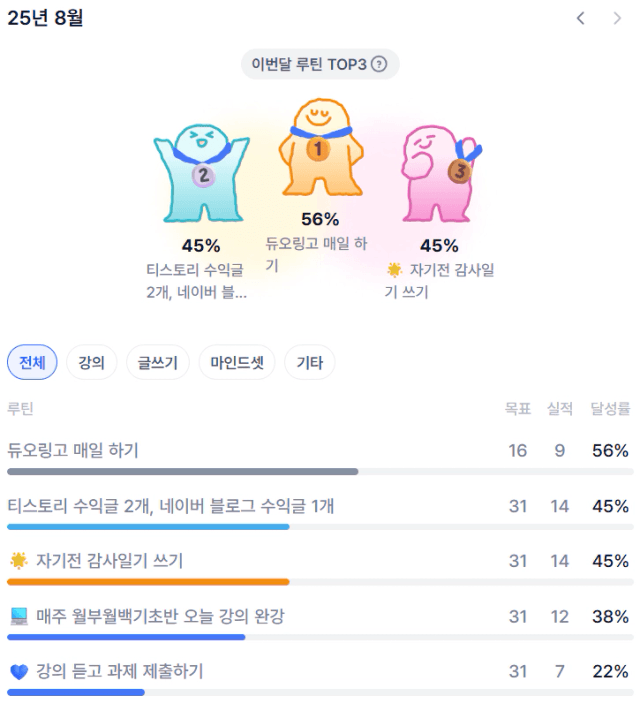Image resolution: width=640 pixels, height=711 pixels.
Task: Click the sun emoji next to 자기전 감사일기 쓰기 row
Action: click(x=19, y=561)
